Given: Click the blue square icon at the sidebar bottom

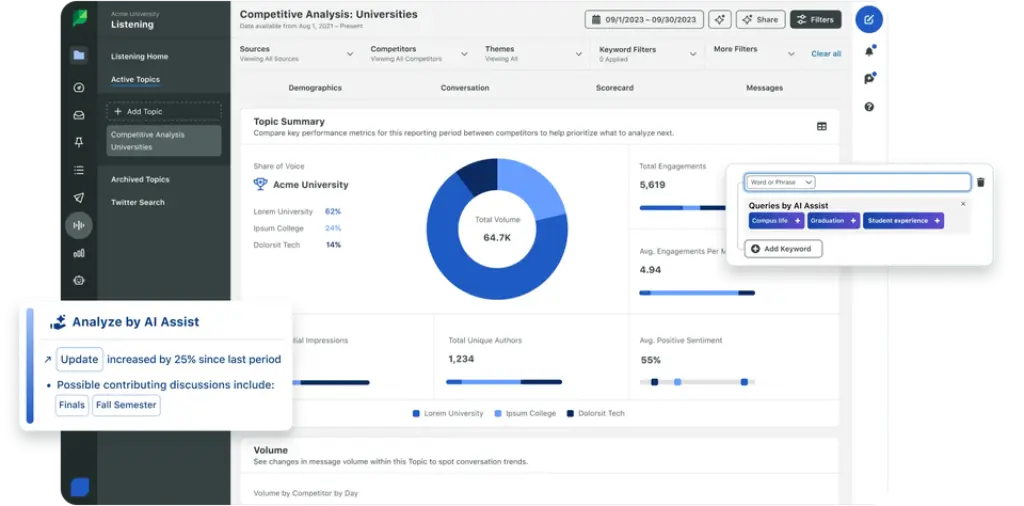Looking at the screenshot, I should [80, 487].
